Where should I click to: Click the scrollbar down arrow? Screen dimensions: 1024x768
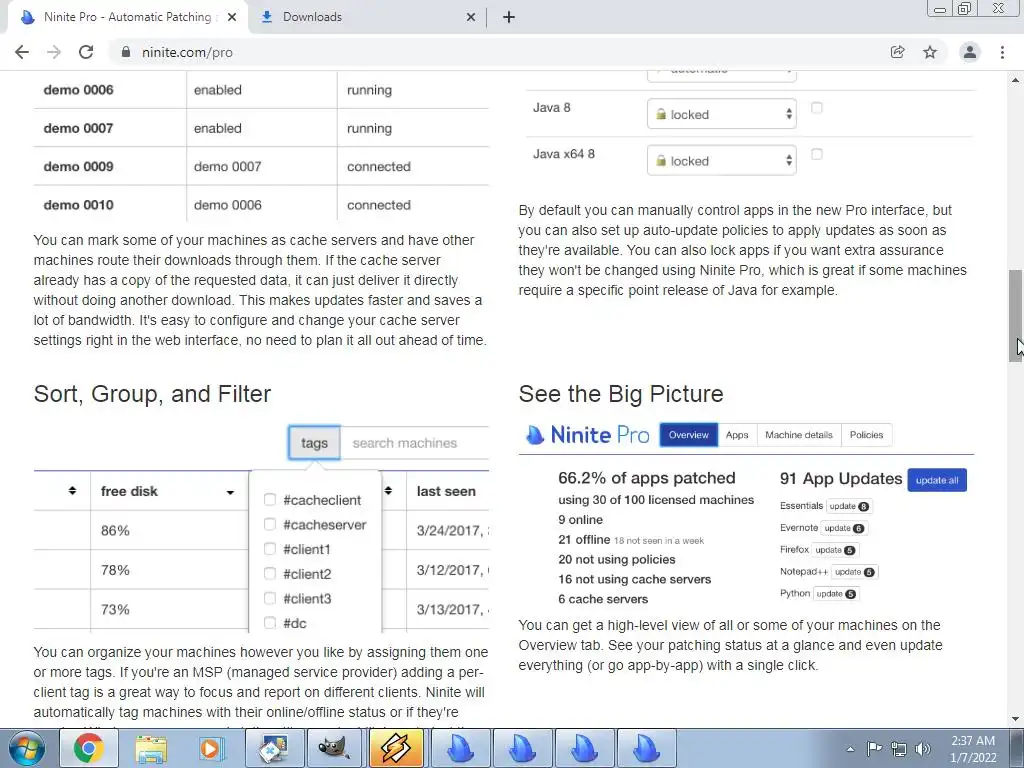(1016, 718)
